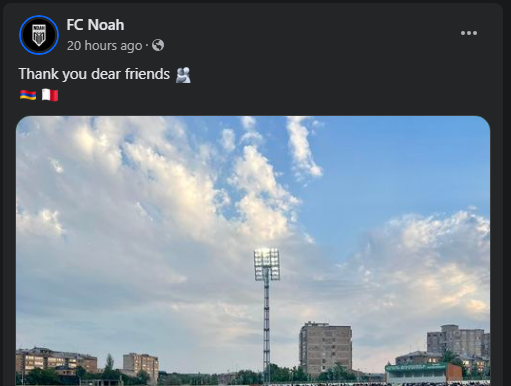
Task: Click the low buildings at photo's left edge
Action: point(56,362)
